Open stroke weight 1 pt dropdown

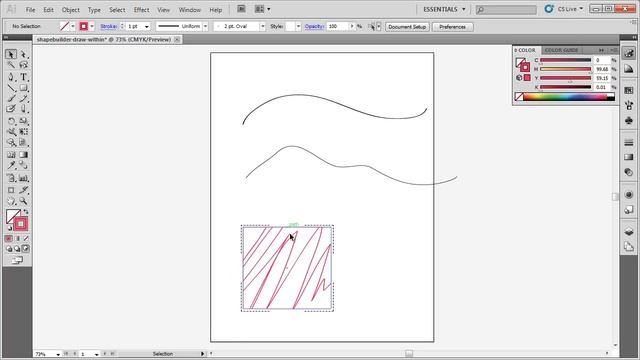147,27
